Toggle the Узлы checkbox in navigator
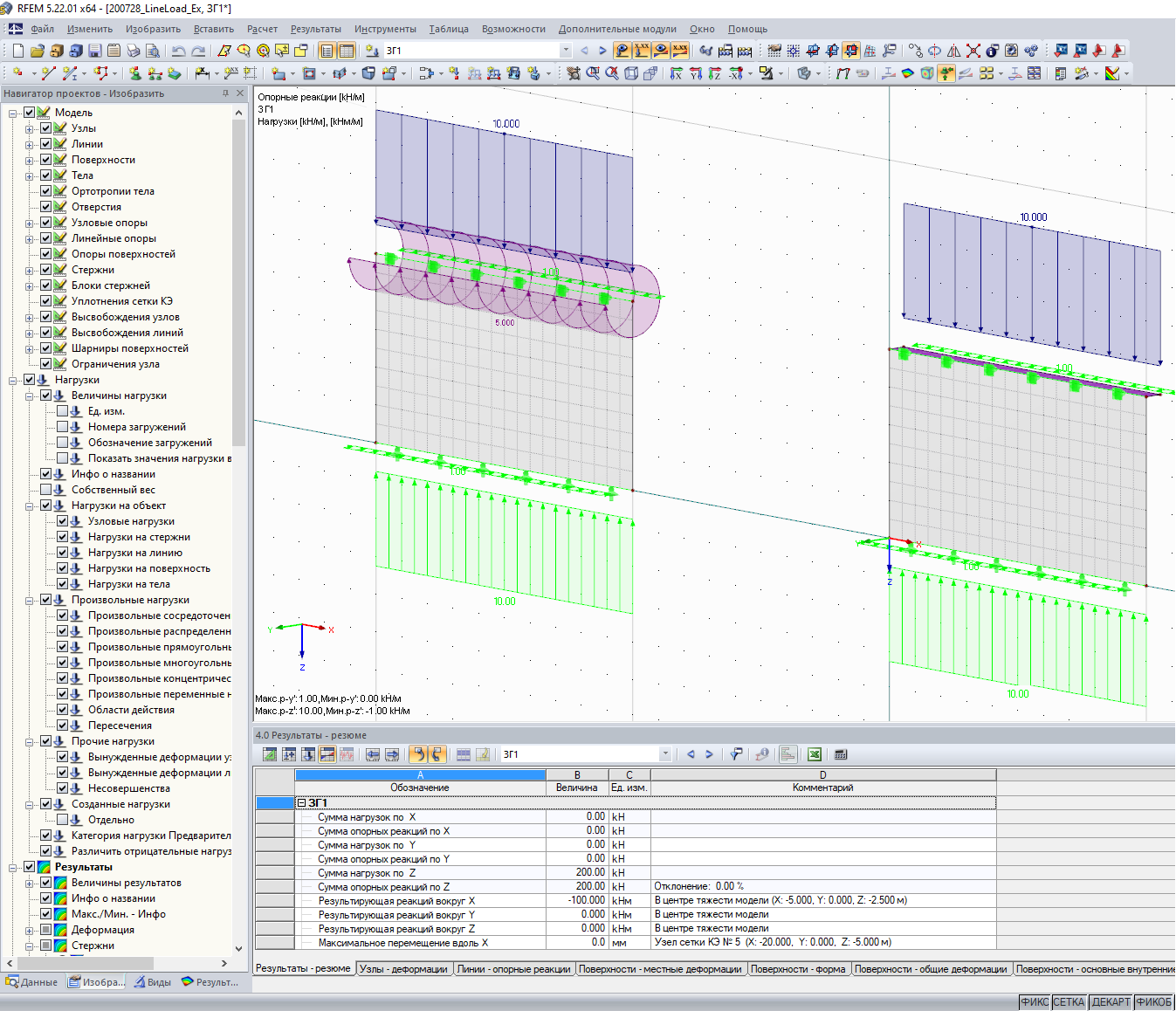 46,128
